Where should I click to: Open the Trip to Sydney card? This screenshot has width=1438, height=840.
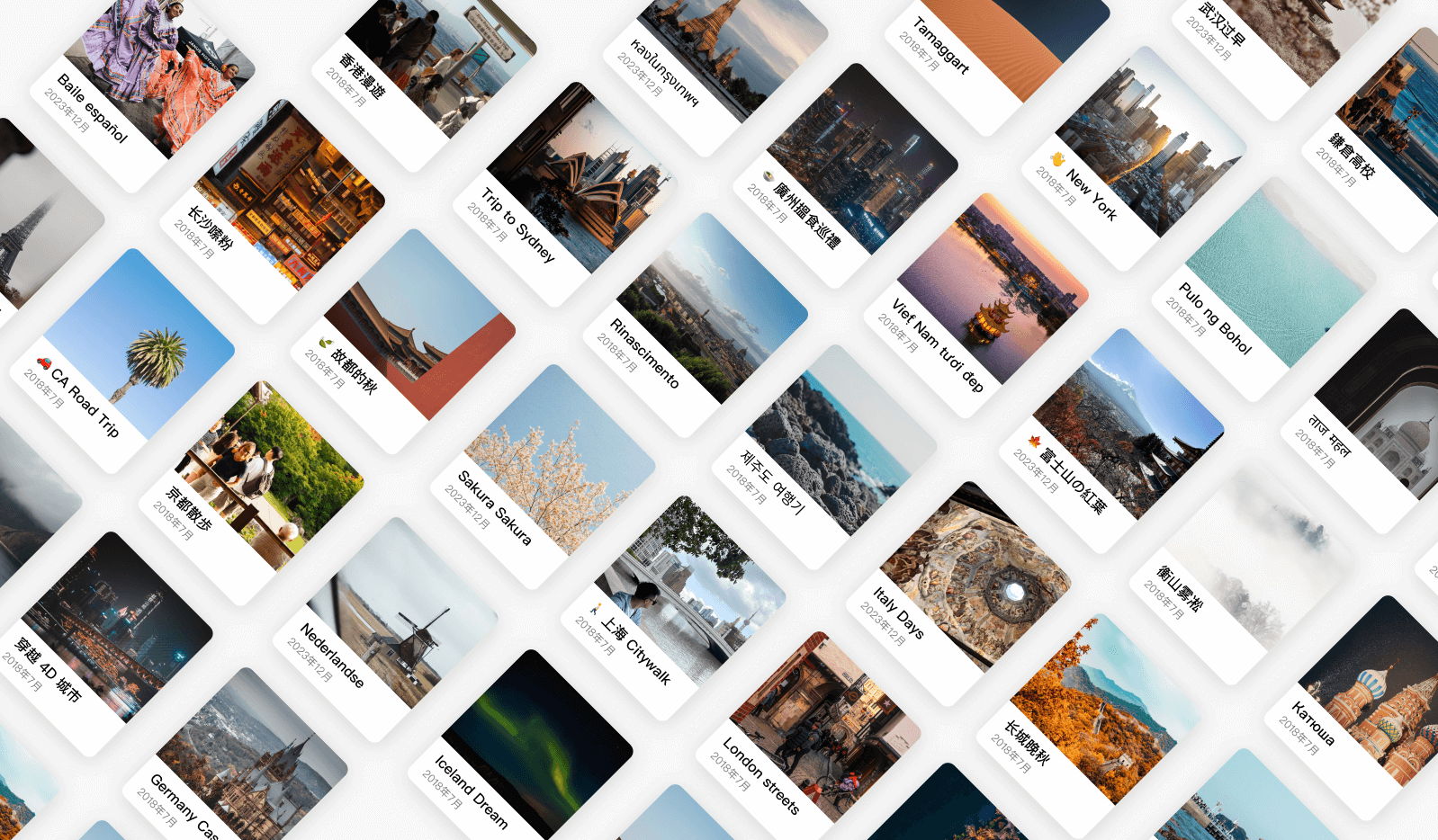pos(563,194)
